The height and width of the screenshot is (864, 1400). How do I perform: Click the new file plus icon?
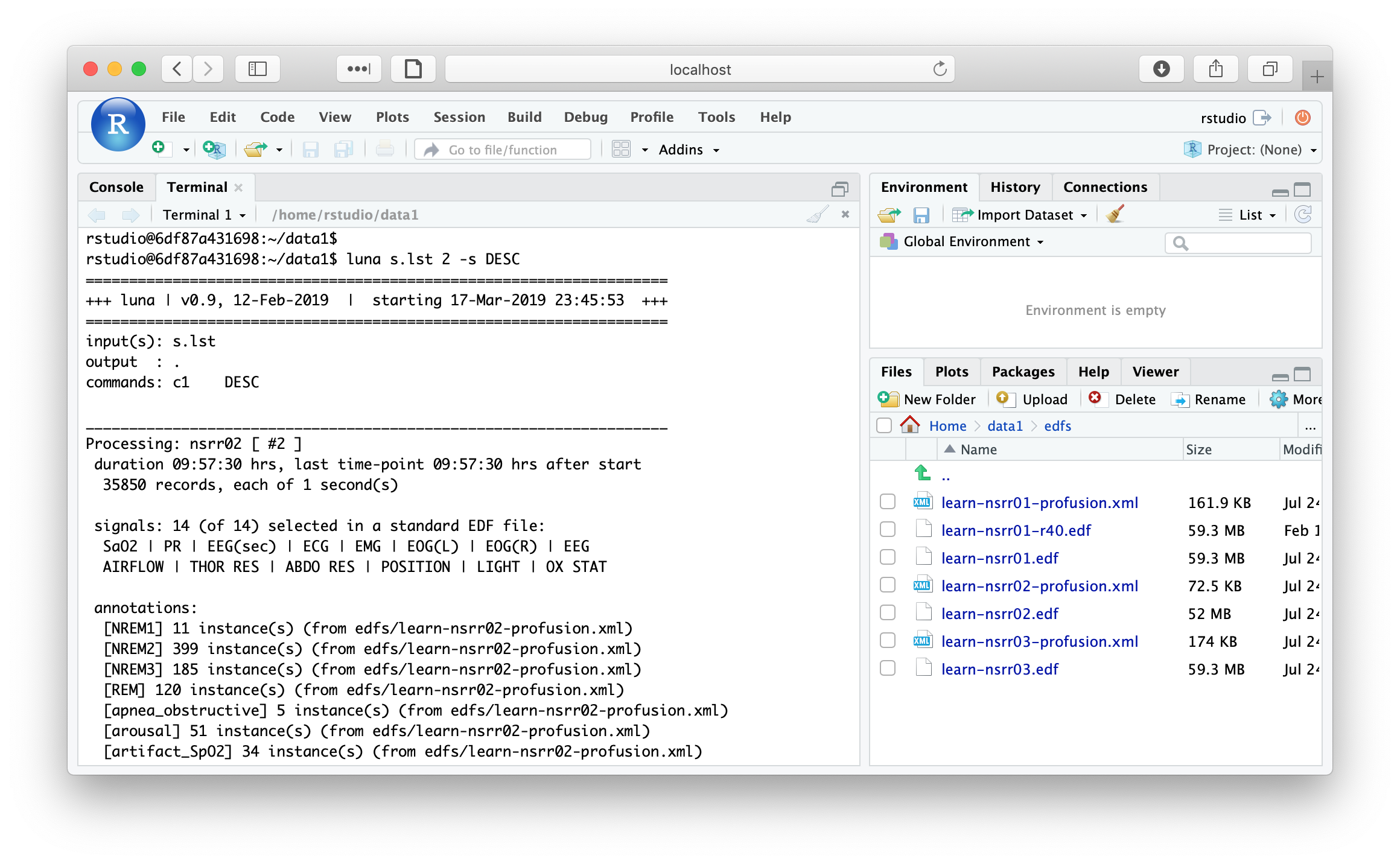point(160,148)
